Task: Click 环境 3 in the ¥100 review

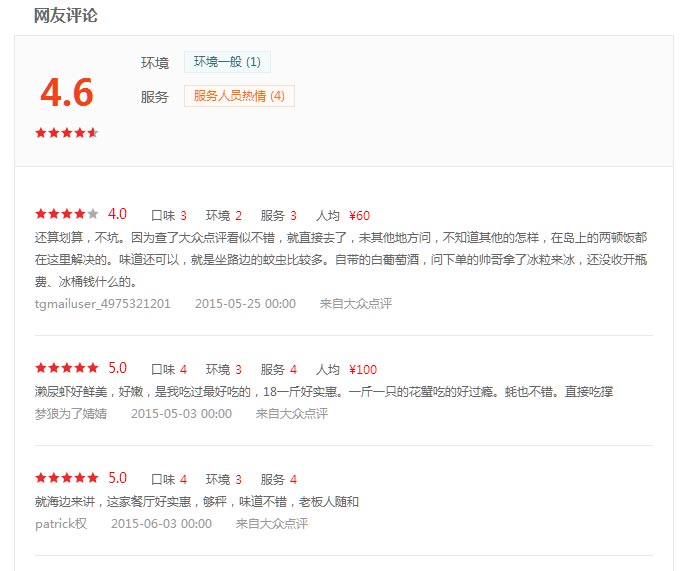Action: click(x=224, y=370)
